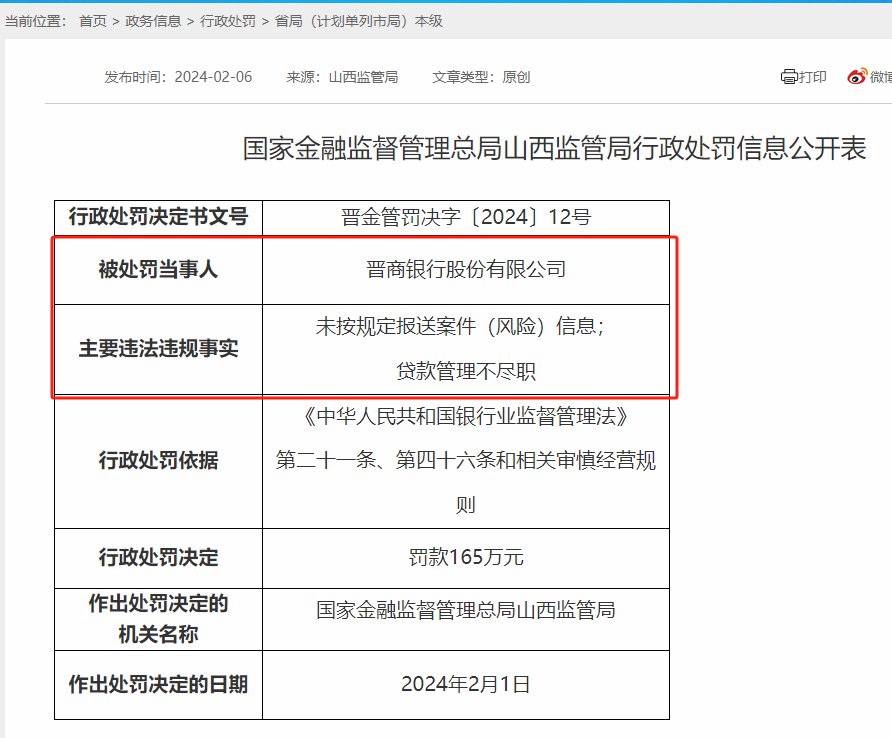The image size is (892, 738).
Task: Select the 主要违法违规事实 header cell
Action: tap(158, 349)
